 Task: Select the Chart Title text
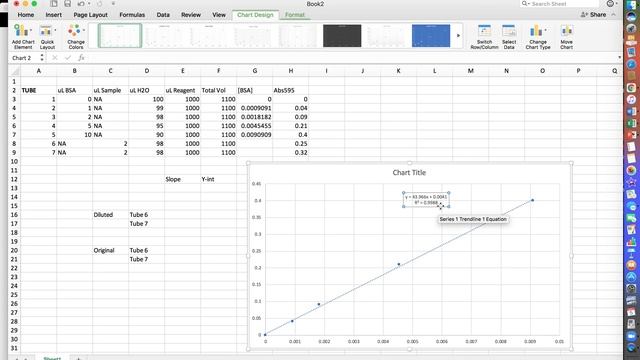pos(409,173)
